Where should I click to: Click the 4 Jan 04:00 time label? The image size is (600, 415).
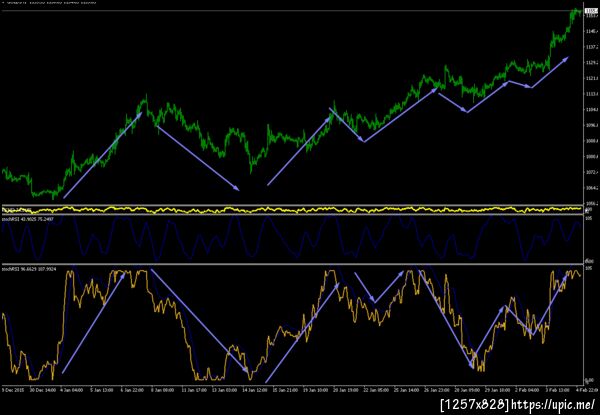[71, 390]
